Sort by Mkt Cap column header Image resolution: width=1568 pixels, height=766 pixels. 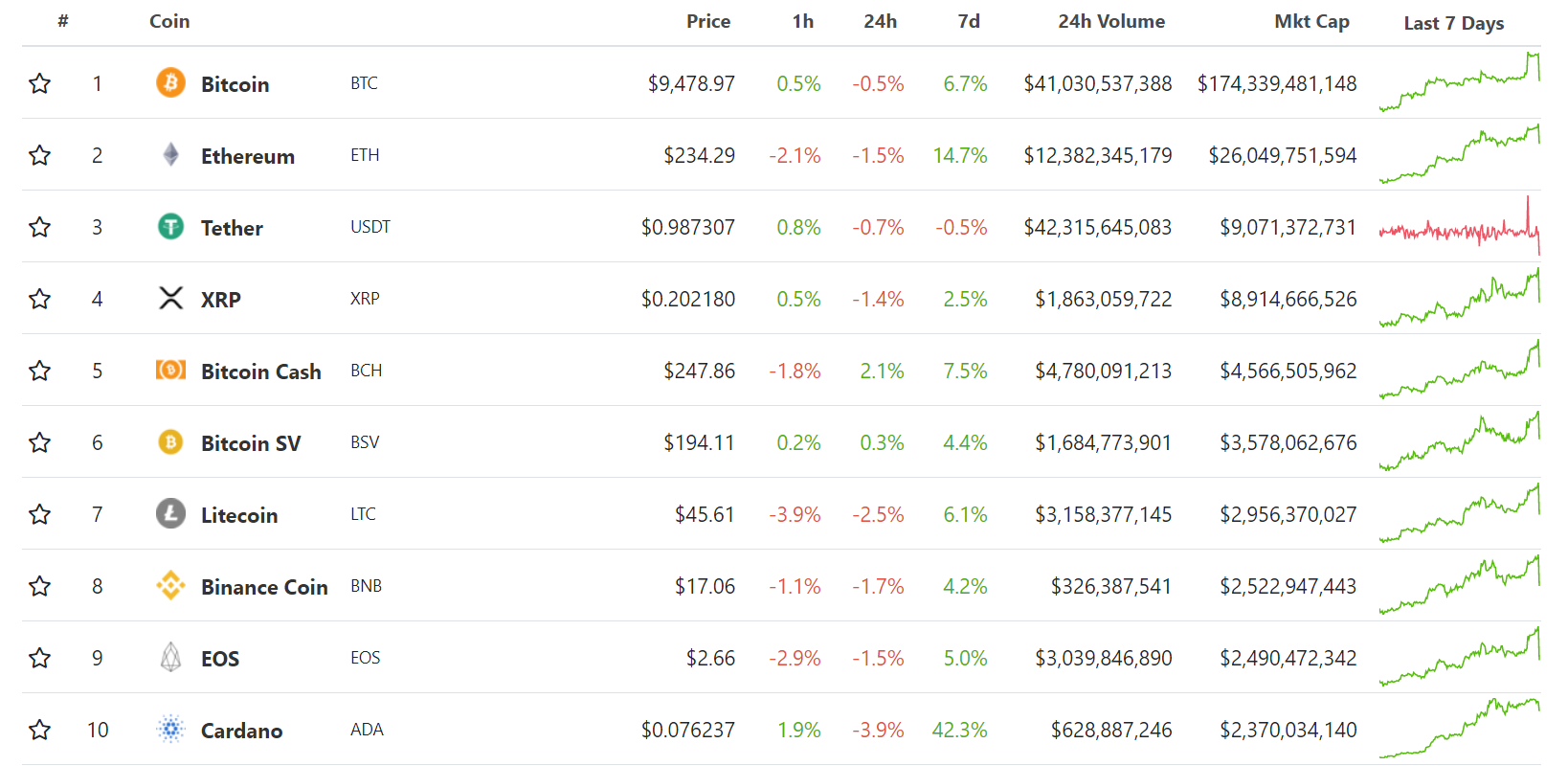click(1311, 21)
